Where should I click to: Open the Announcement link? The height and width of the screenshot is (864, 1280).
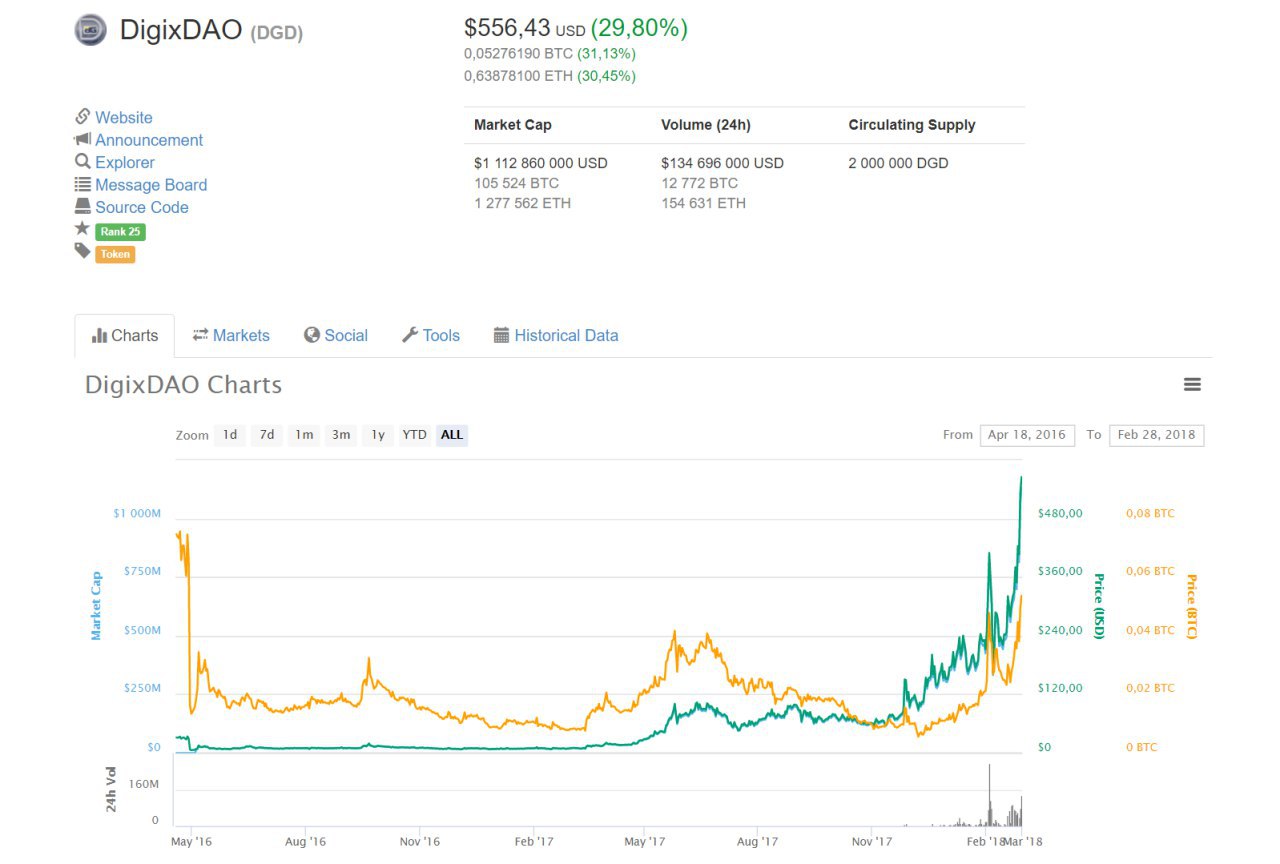(x=149, y=140)
